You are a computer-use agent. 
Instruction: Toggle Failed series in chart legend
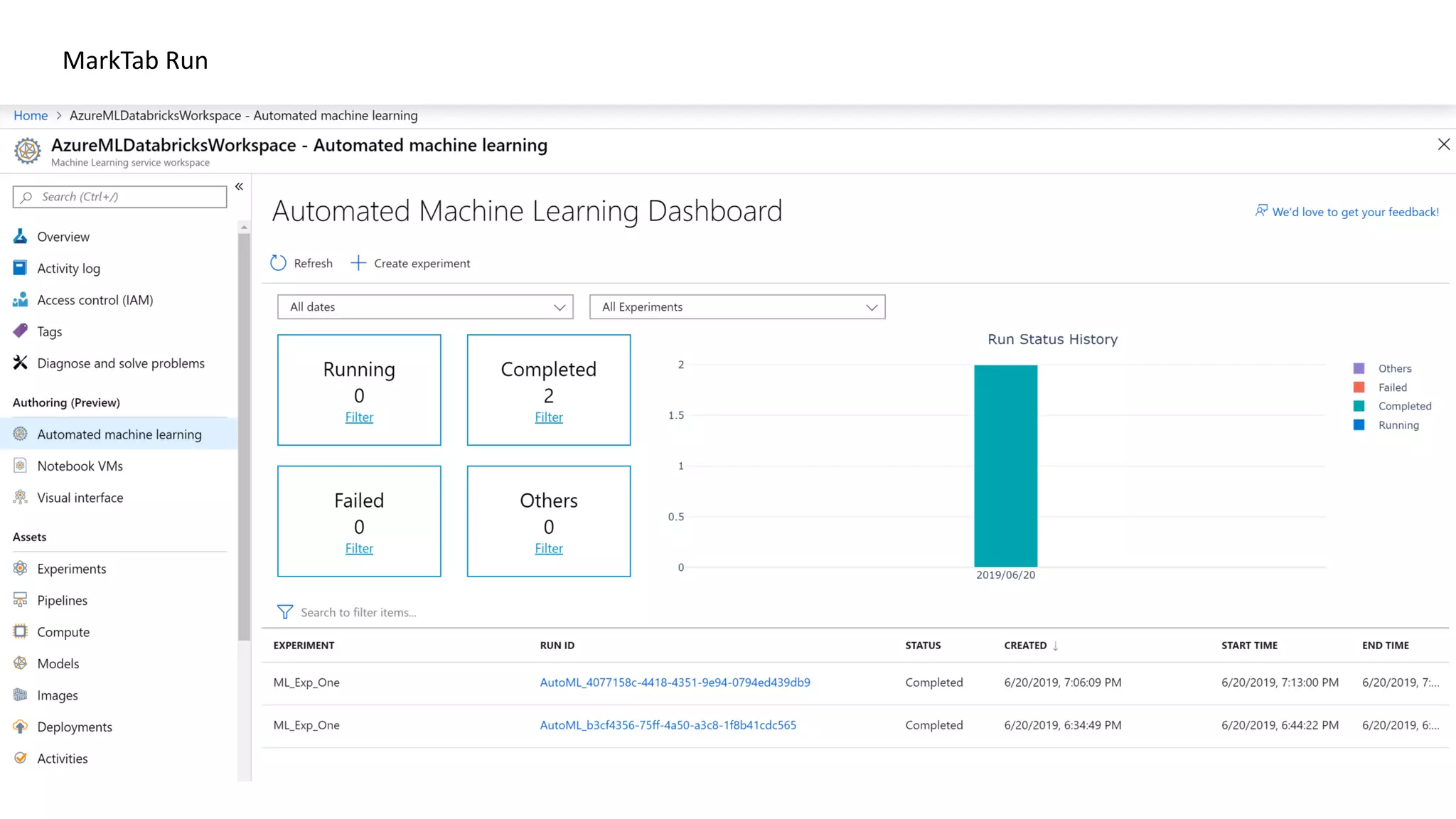(1392, 387)
